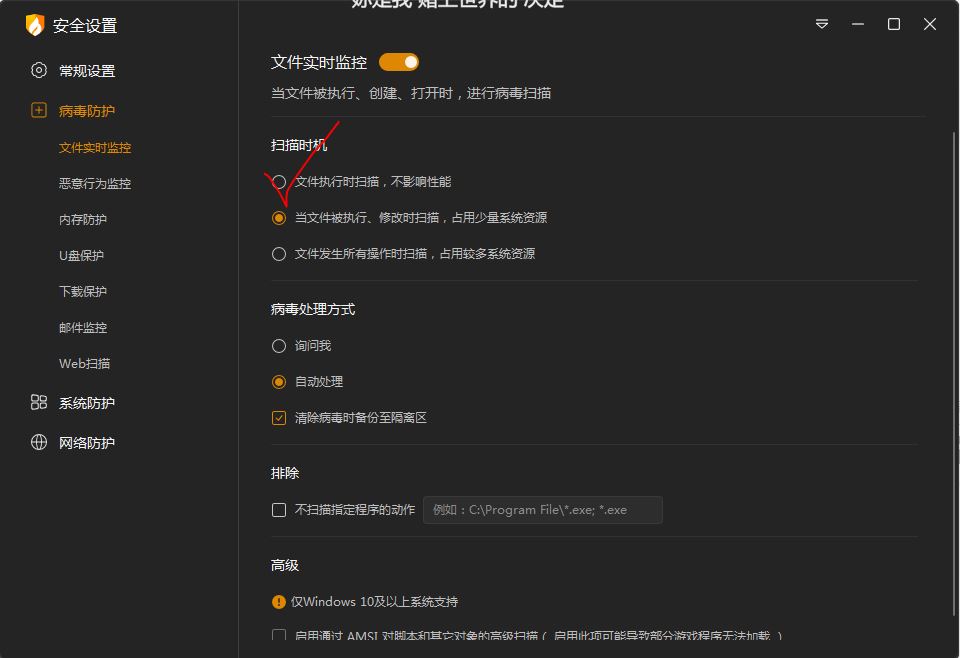Collapse the 病毒防护 sidebar section

87,111
